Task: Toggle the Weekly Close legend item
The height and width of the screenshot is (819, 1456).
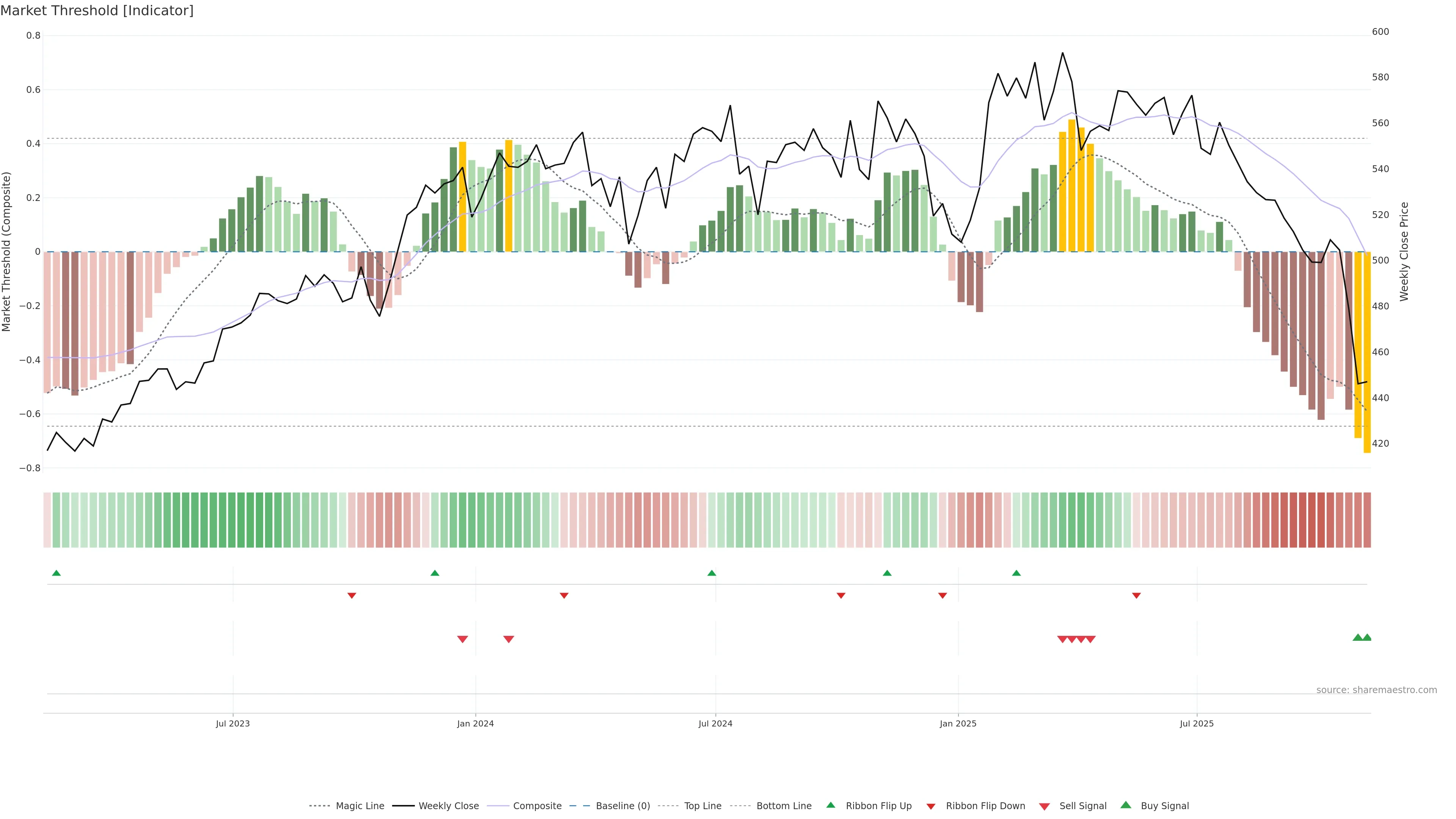Action: pyautogui.click(x=448, y=805)
